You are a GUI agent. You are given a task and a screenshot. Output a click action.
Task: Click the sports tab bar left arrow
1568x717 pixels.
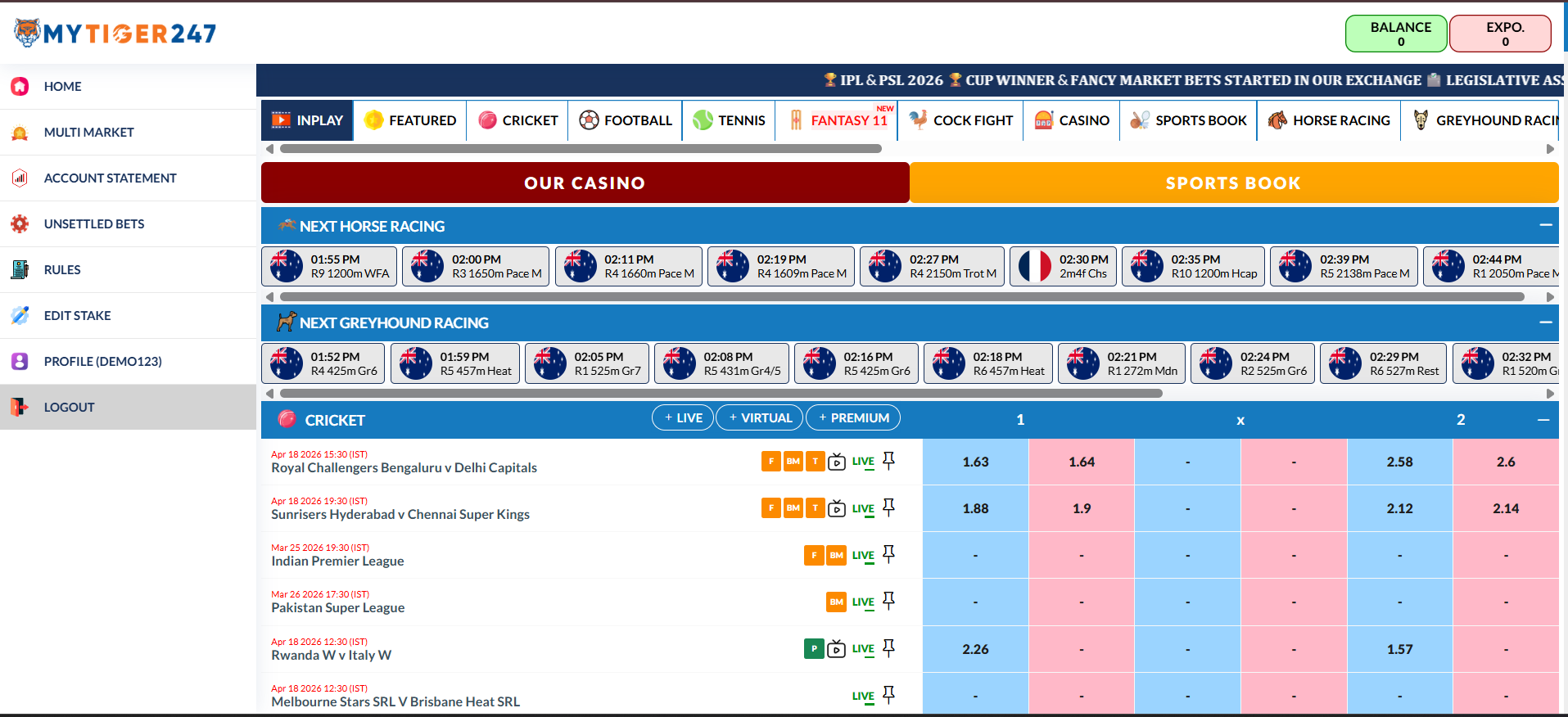270,149
